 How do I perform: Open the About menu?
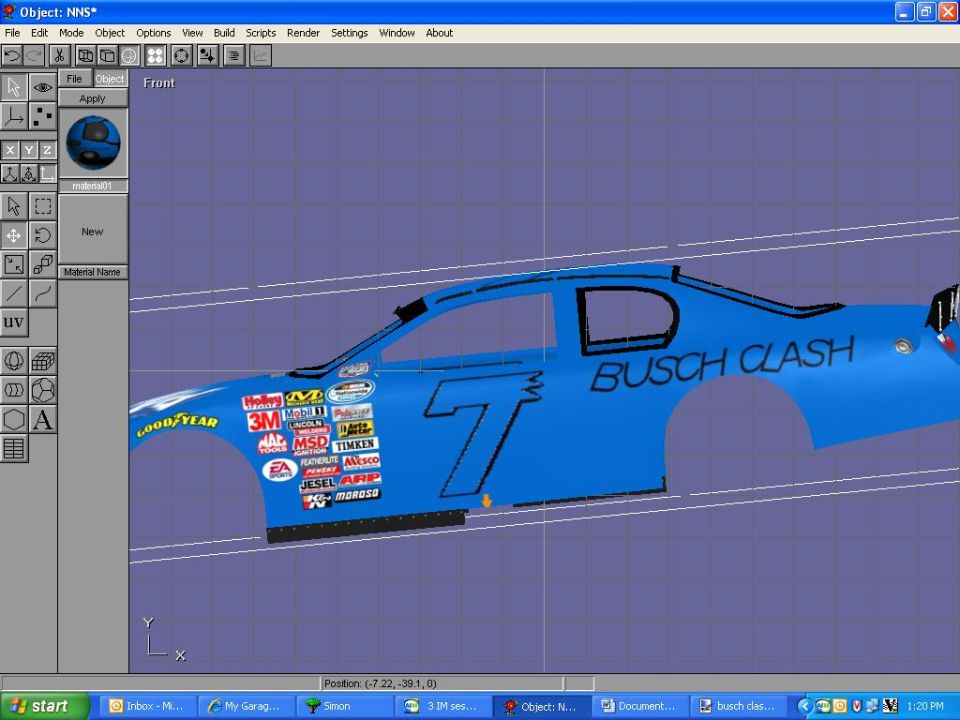439,33
